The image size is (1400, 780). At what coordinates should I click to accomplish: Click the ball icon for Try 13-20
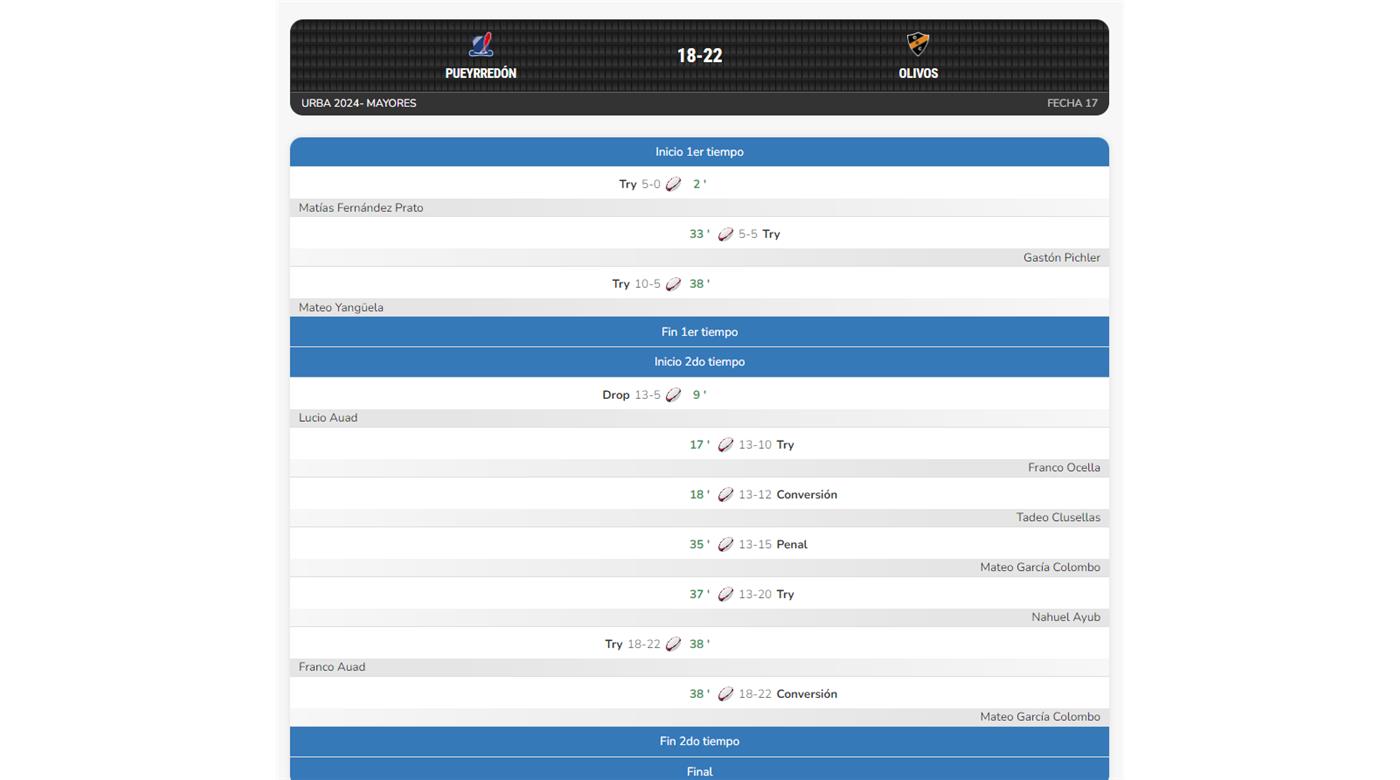pyautogui.click(x=726, y=594)
